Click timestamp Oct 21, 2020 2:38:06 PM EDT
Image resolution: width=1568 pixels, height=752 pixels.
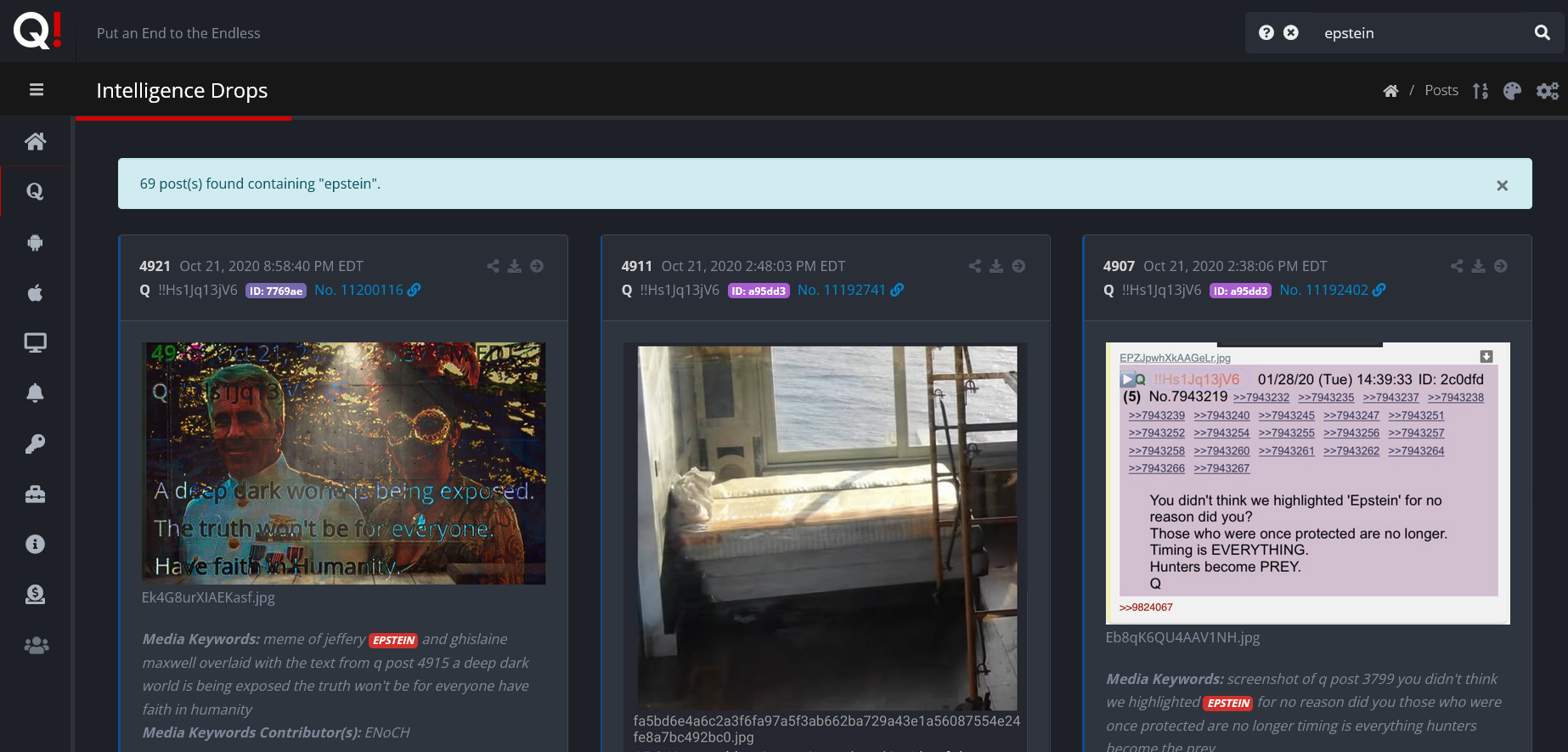click(1235, 266)
